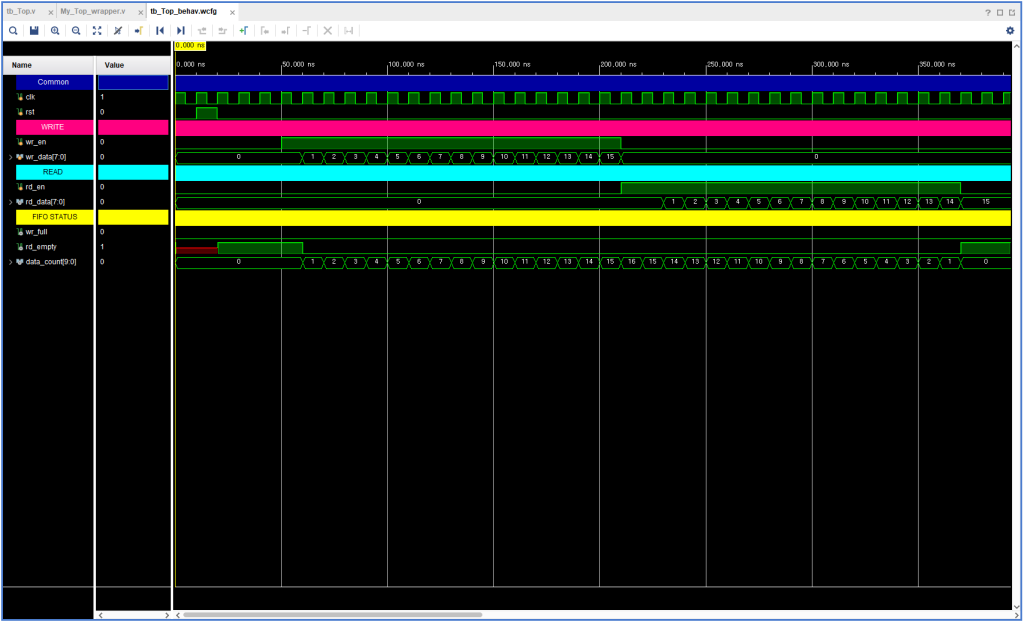Click the Value column header
1024x622 pixels.
[x=133, y=65]
